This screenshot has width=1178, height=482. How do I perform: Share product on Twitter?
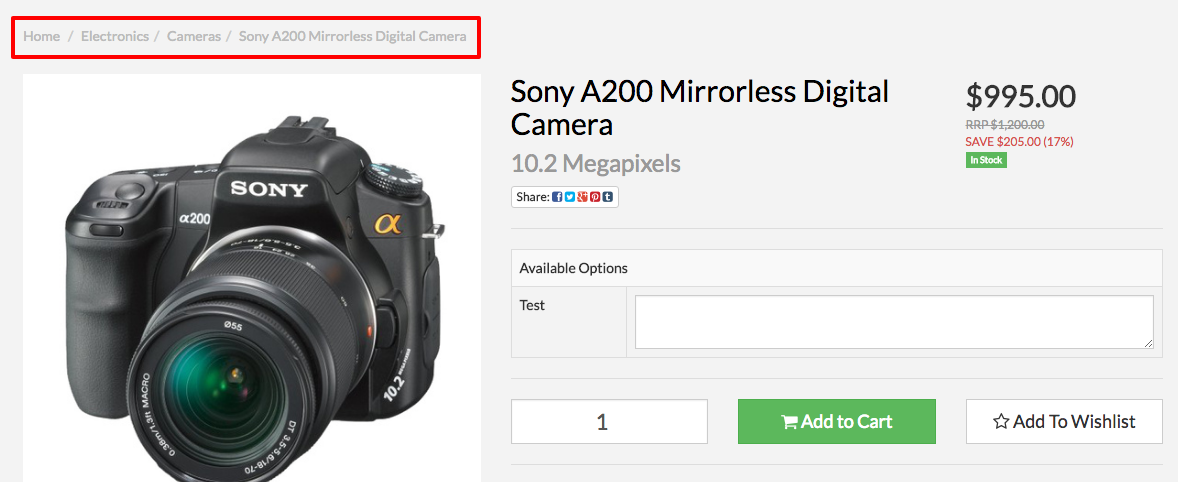[x=570, y=197]
